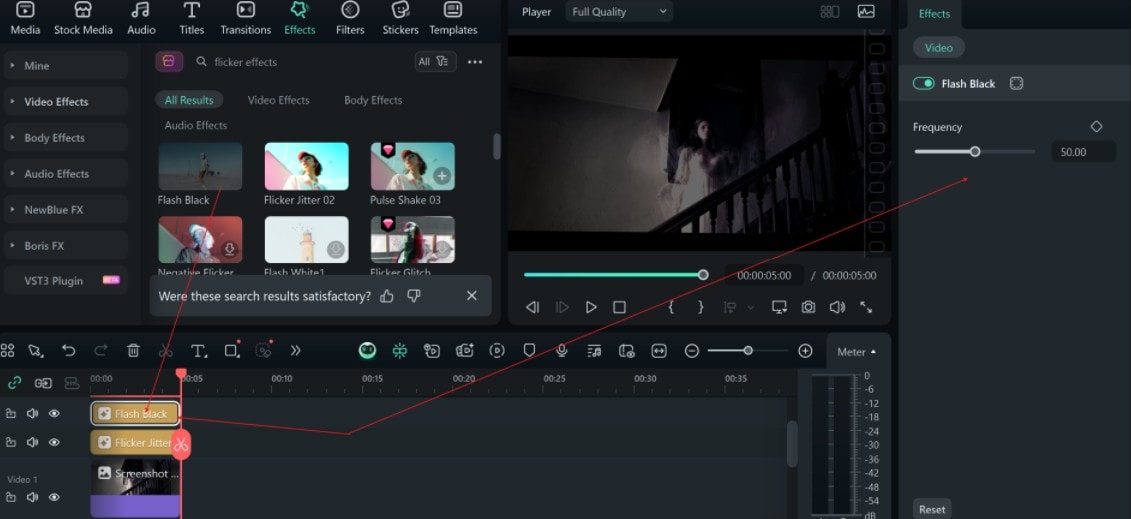The height and width of the screenshot is (519, 1131).
Task: Take a snapshot with camera icon
Action: [808, 307]
